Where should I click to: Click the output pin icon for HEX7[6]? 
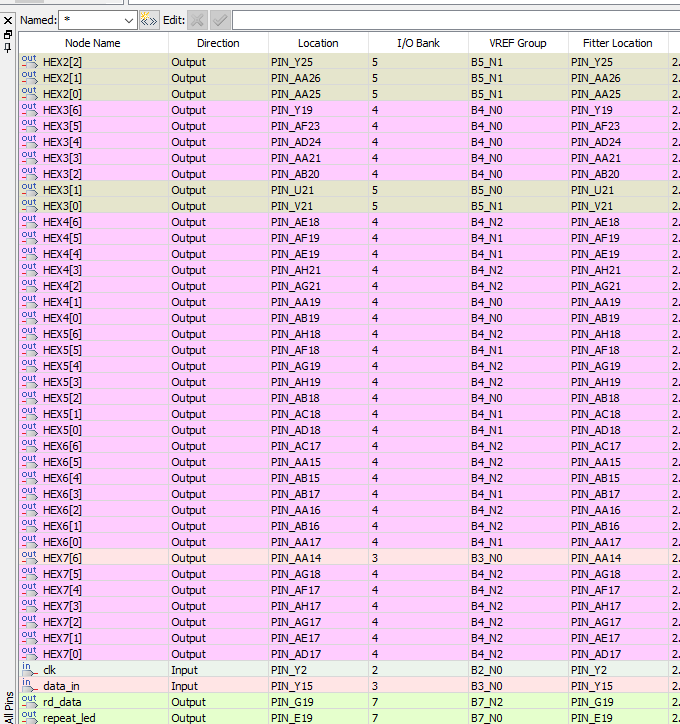[x=30, y=558]
